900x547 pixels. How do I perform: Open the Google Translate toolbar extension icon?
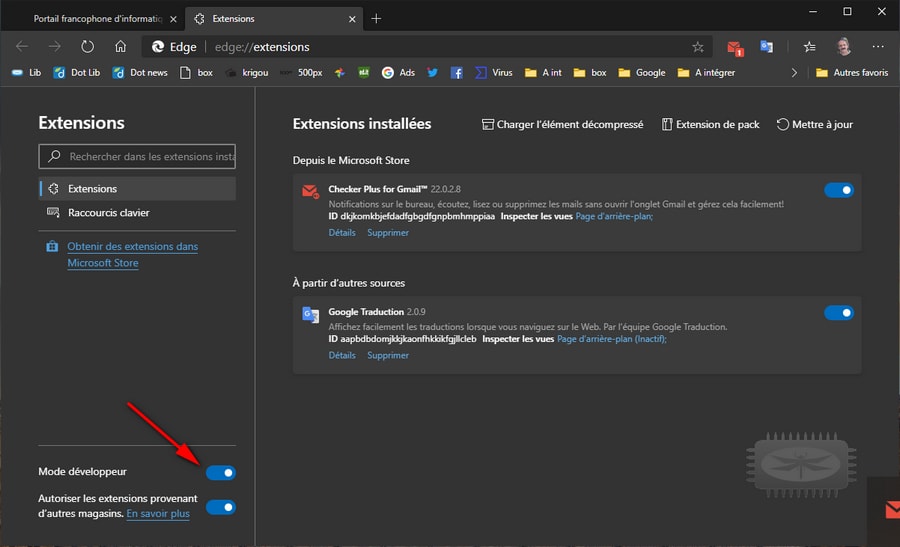coord(766,46)
